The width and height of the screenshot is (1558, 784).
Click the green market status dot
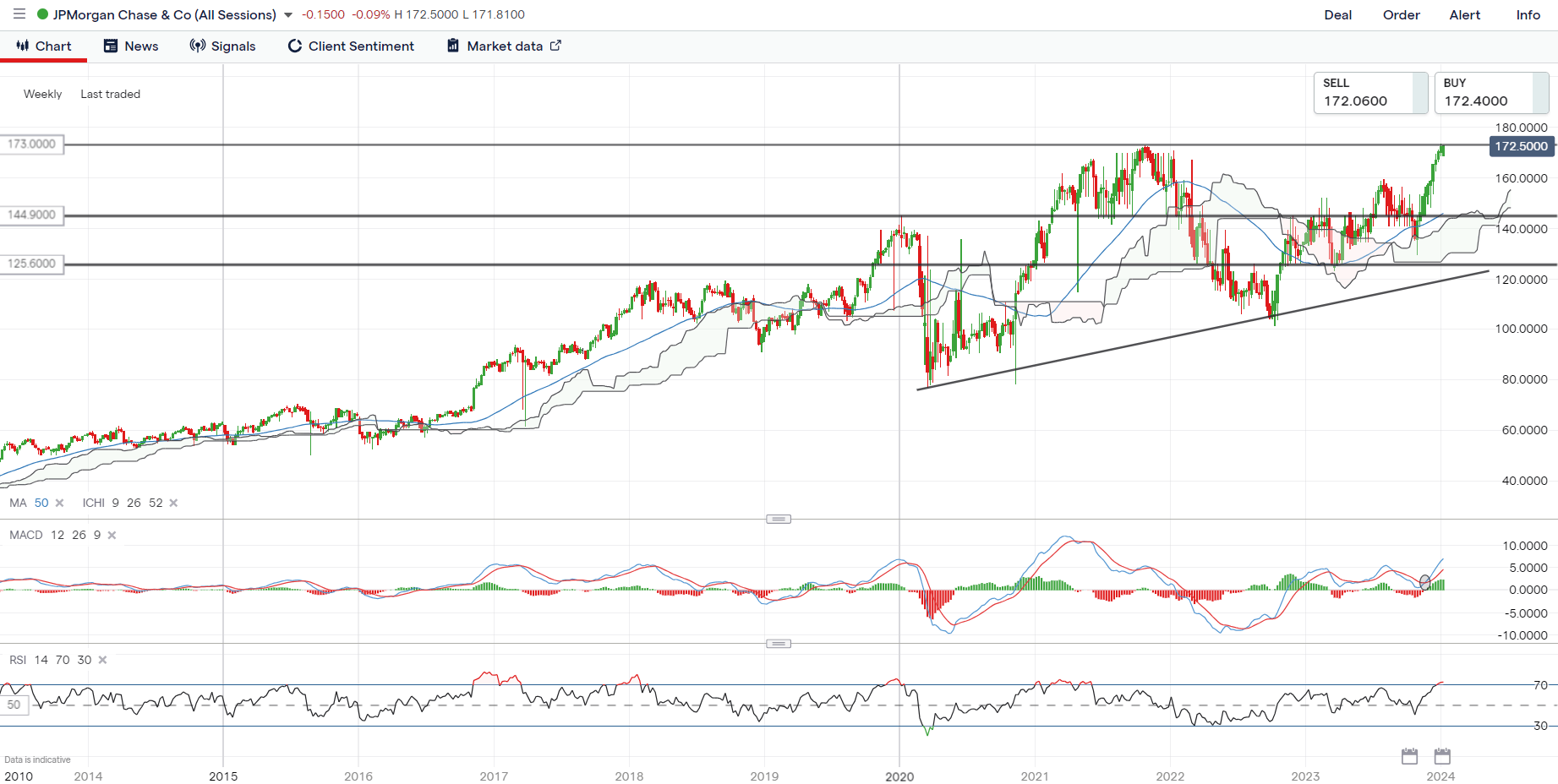coord(43,14)
